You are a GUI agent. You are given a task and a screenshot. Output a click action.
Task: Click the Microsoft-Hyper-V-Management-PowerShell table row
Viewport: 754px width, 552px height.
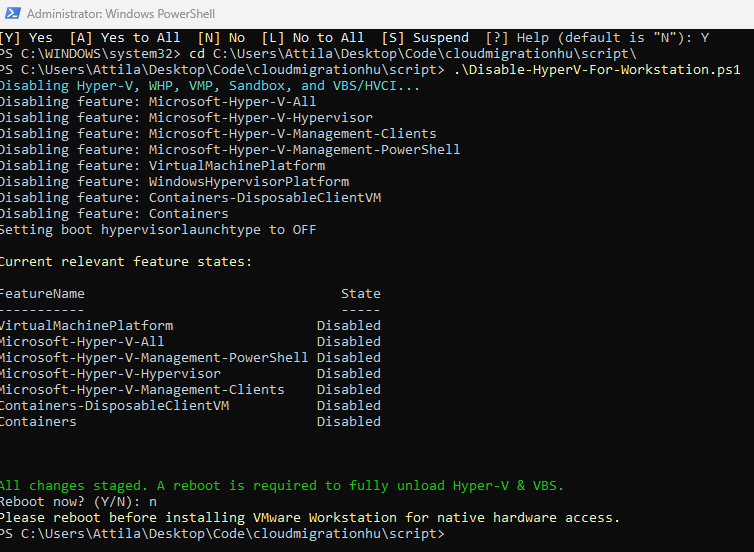[x=154, y=358]
